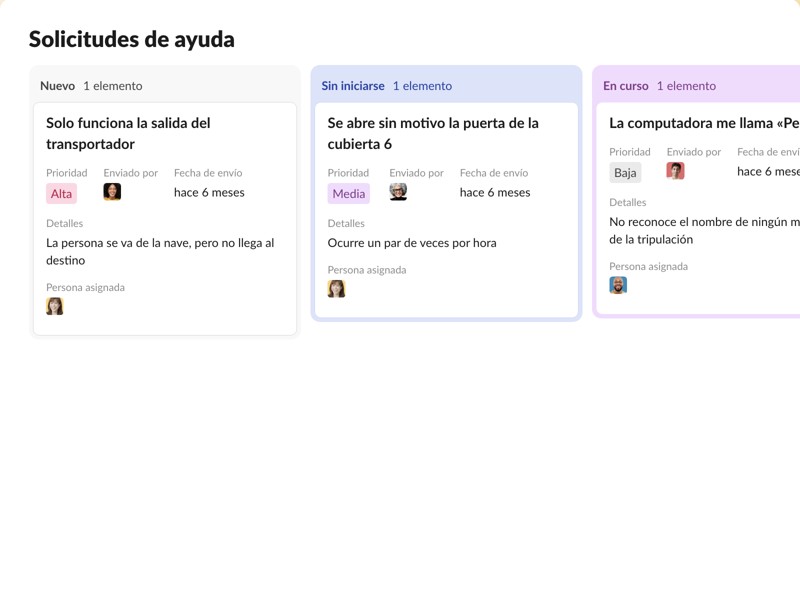Click sender avatar on transportador card

coord(112,192)
